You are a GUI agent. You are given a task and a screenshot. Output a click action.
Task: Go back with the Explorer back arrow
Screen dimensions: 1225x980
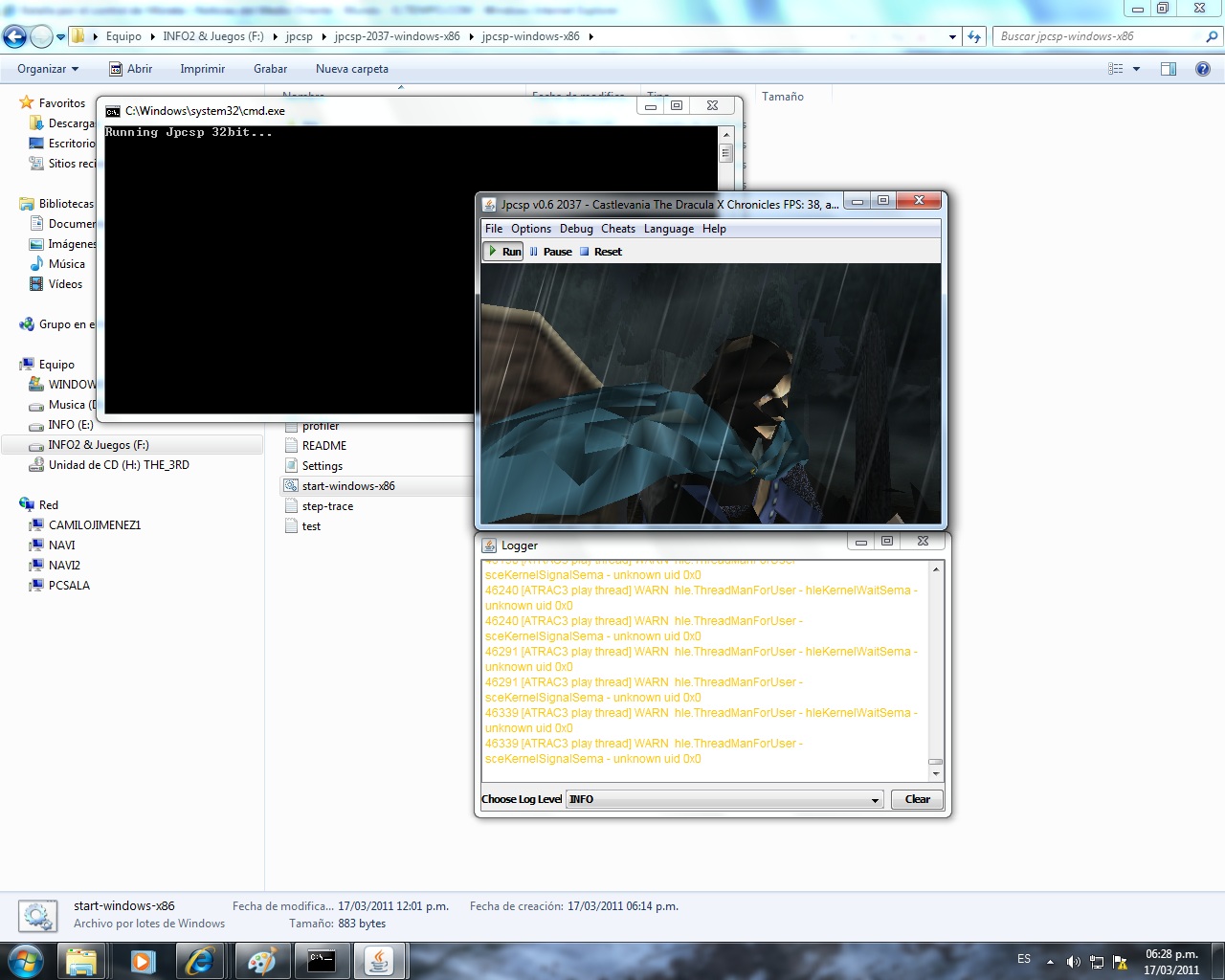pyautogui.click(x=15, y=37)
